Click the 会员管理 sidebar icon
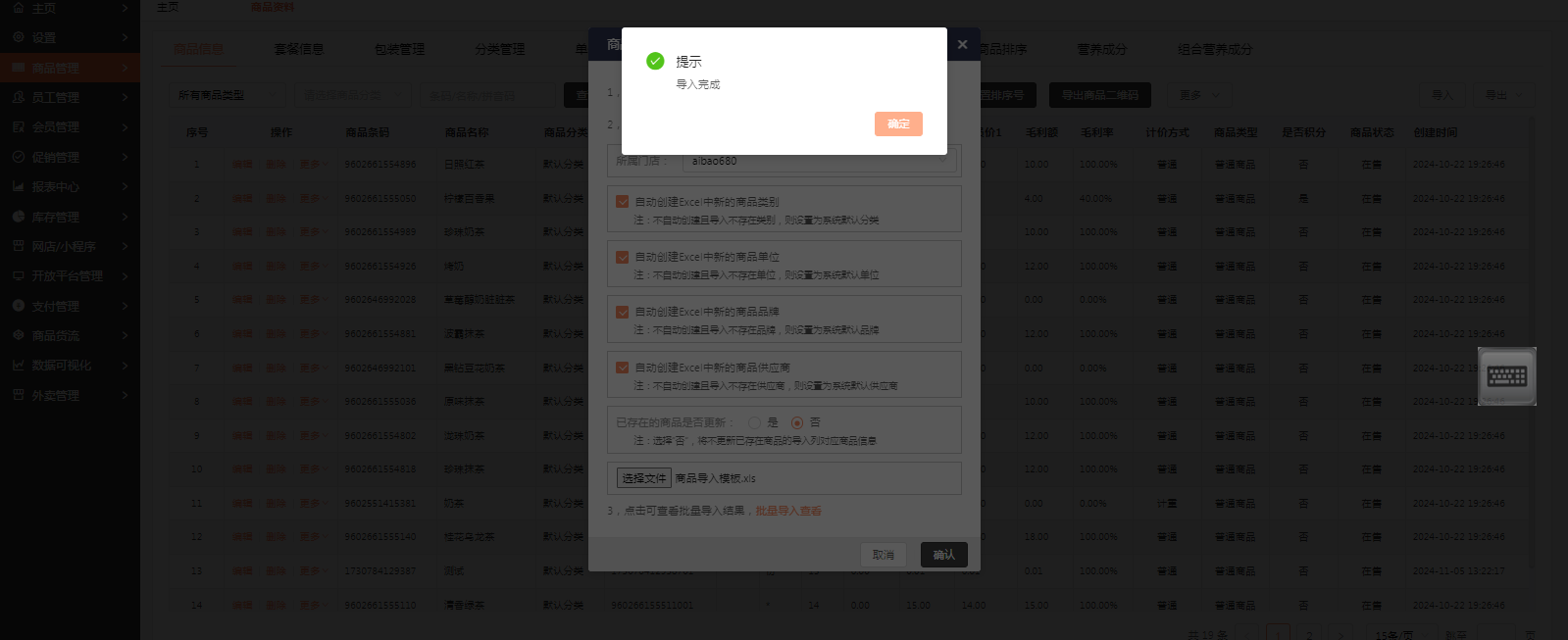1568x640 pixels. [19, 126]
